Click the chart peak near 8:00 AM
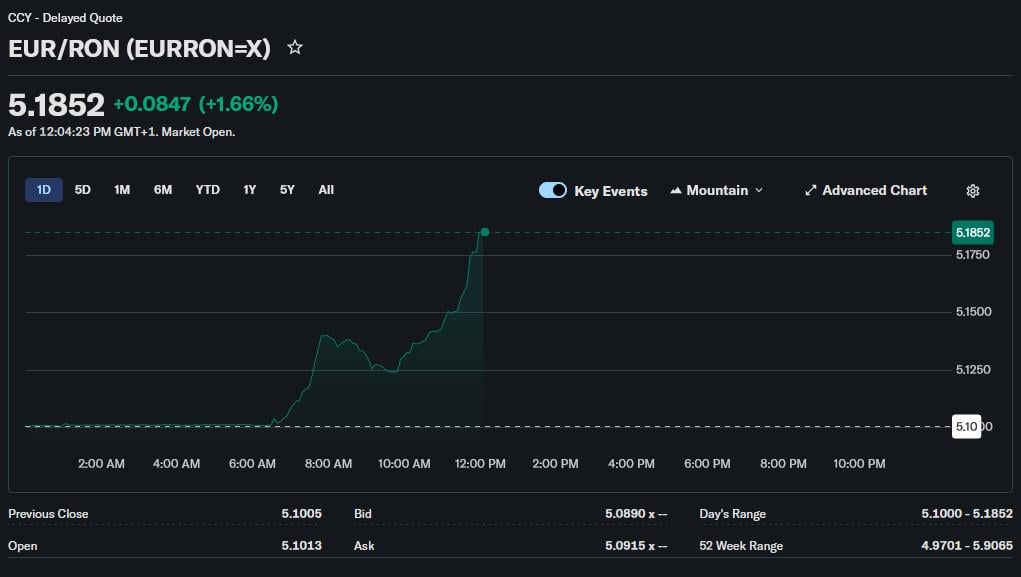This screenshot has height=577, width=1021. 324,337
